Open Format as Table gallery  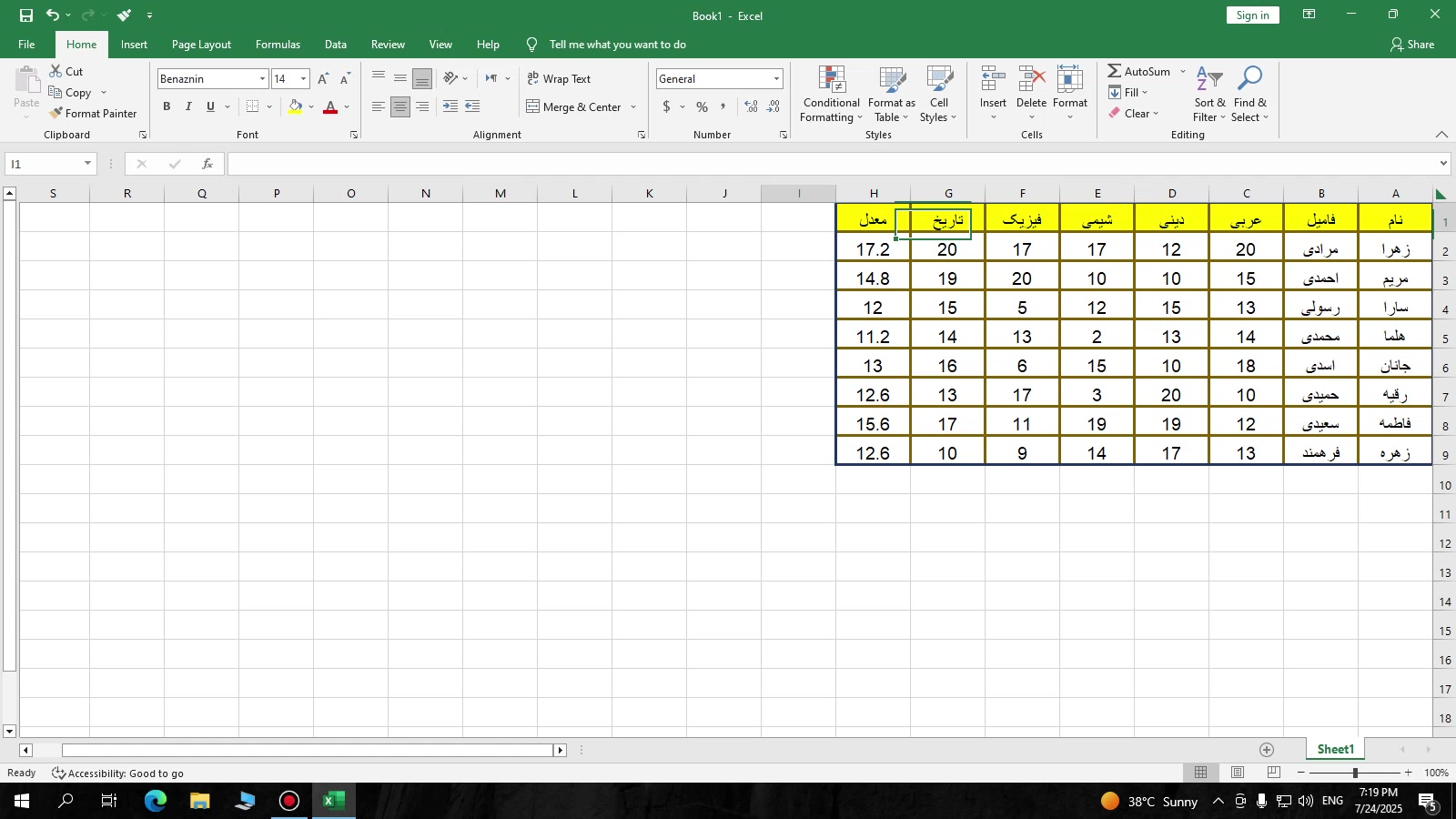point(892,94)
